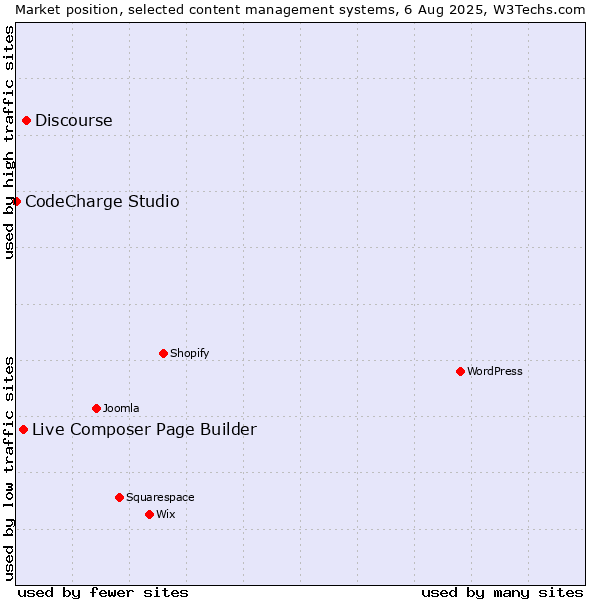Select the 'WordPress' label text
This screenshot has width=600, height=600.
click(x=494, y=371)
